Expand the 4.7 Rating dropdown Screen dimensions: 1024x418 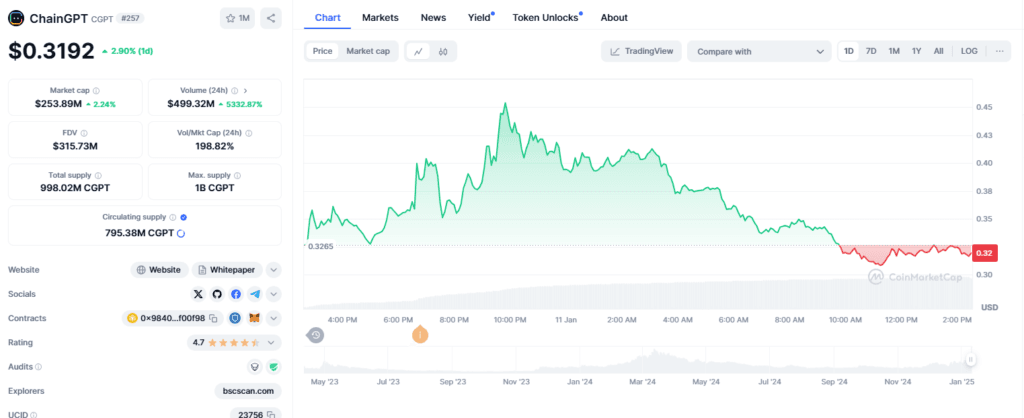click(234, 342)
